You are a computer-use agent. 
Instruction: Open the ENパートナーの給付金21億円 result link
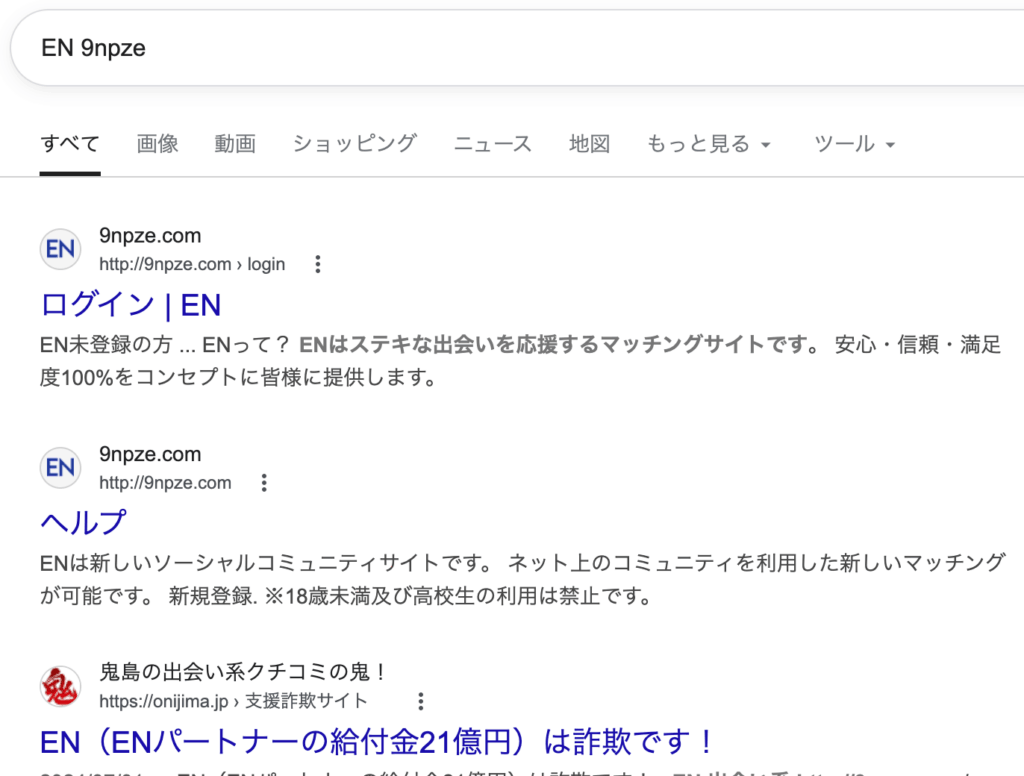coord(378,741)
